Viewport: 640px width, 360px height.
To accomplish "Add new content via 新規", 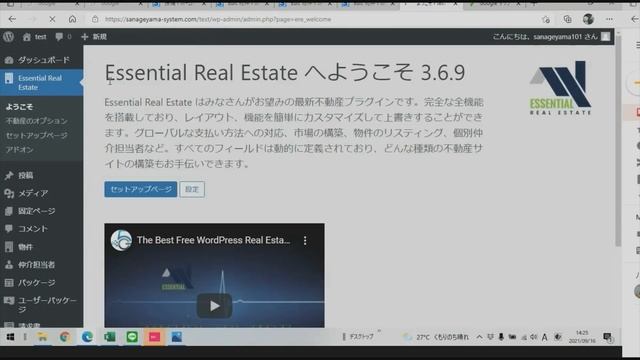I will tap(94, 37).
